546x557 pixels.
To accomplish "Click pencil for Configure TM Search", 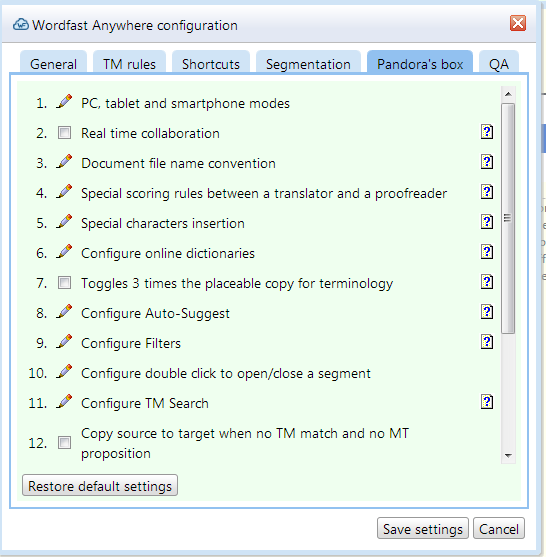I will [x=64, y=401].
